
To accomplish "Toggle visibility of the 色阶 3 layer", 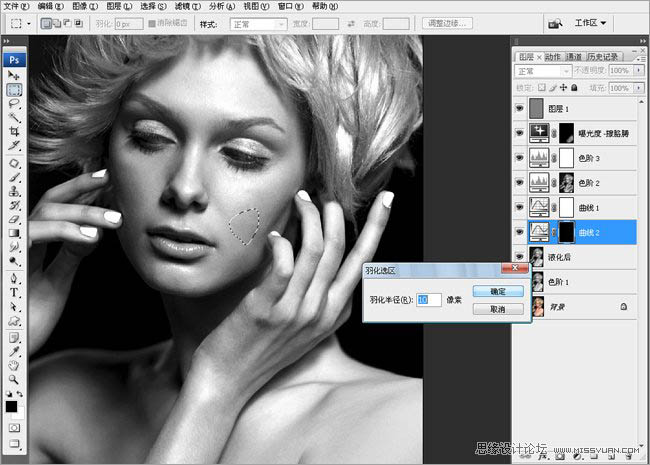I will point(519,157).
